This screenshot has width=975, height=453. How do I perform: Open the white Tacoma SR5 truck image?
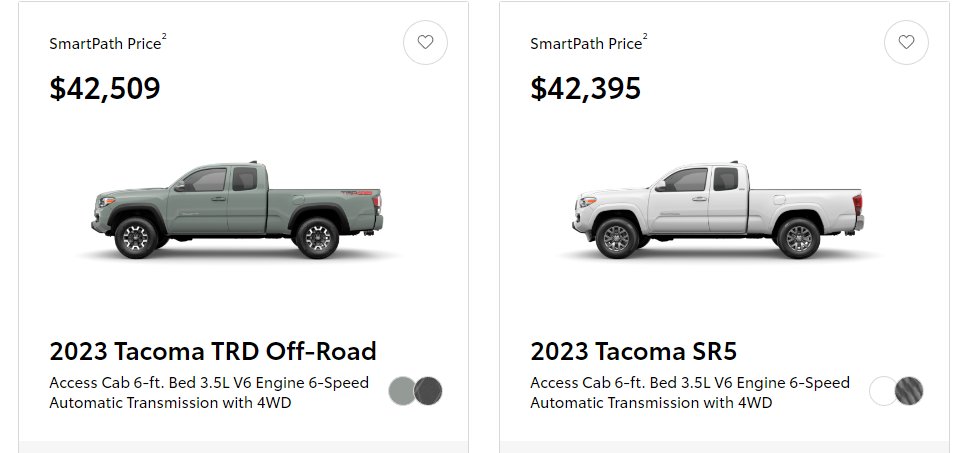(718, 210)
